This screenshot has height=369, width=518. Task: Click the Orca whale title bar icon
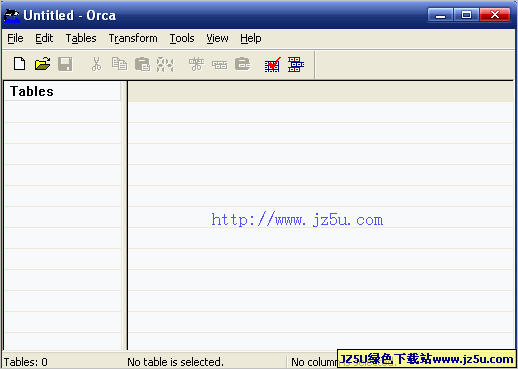(x=12, y=16)
